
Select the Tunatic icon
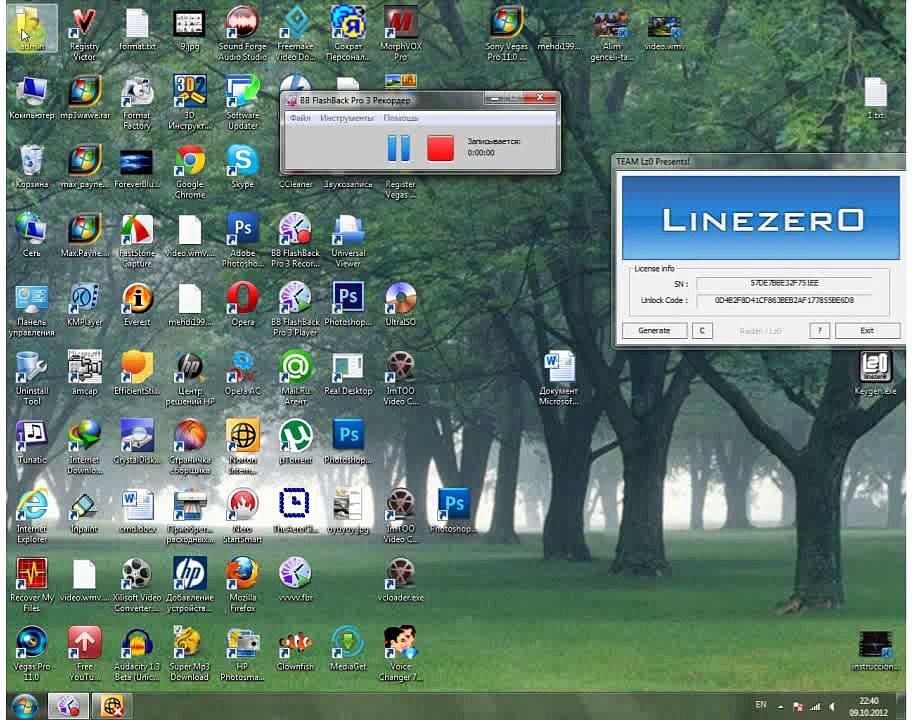(31, 443)
